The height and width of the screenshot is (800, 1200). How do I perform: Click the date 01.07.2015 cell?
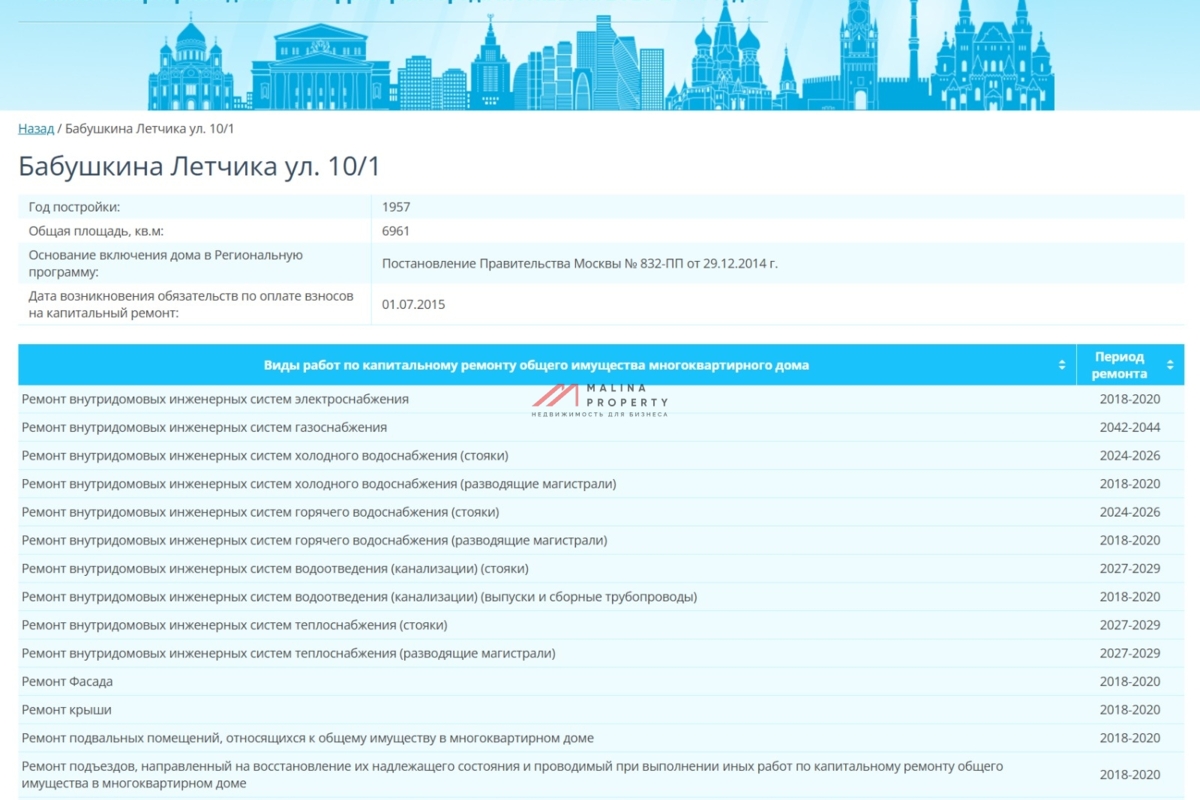coord(413,304)
